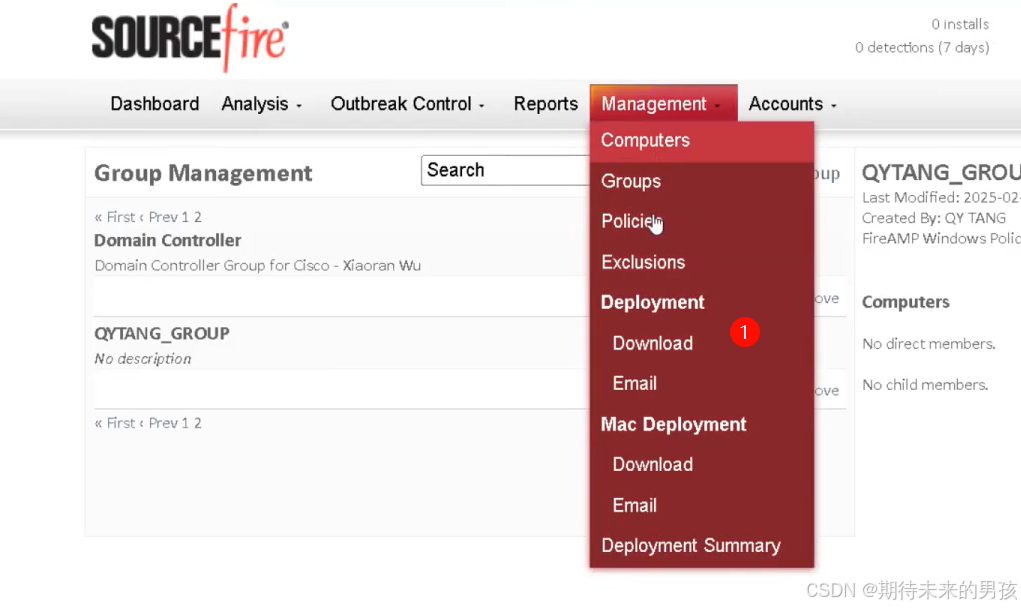Focus the Group Management search field

tap(505, 170)
